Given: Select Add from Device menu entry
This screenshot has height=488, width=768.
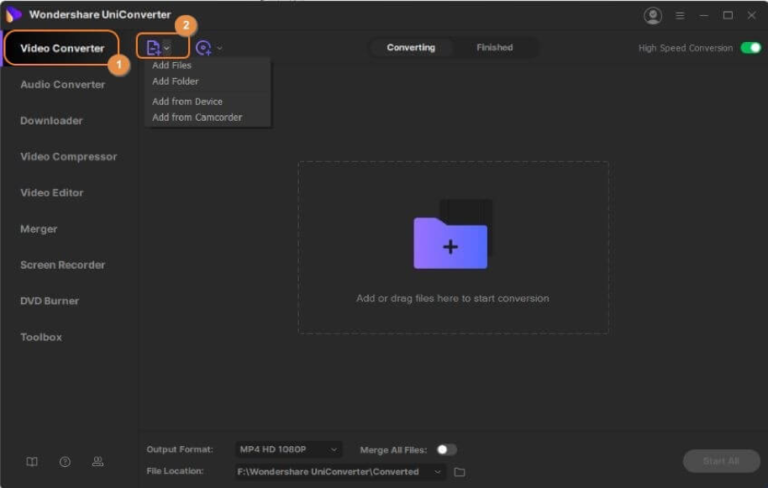Looking at the screenshot, I should tap(187, 101).
